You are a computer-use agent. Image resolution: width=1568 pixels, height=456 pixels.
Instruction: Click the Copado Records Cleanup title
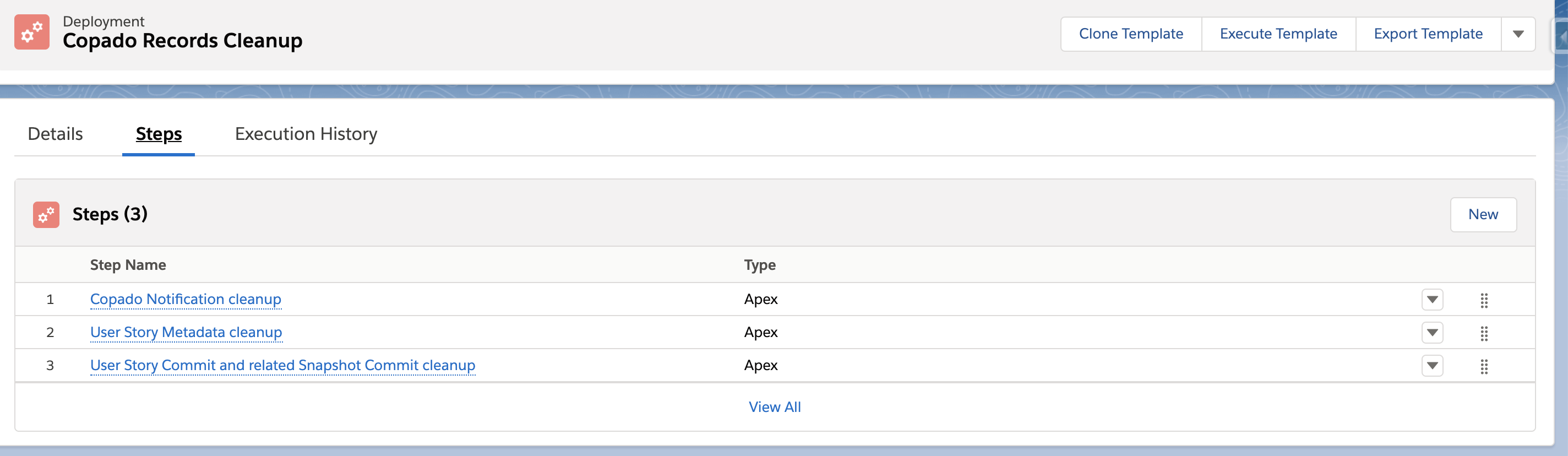coord(183,41)
